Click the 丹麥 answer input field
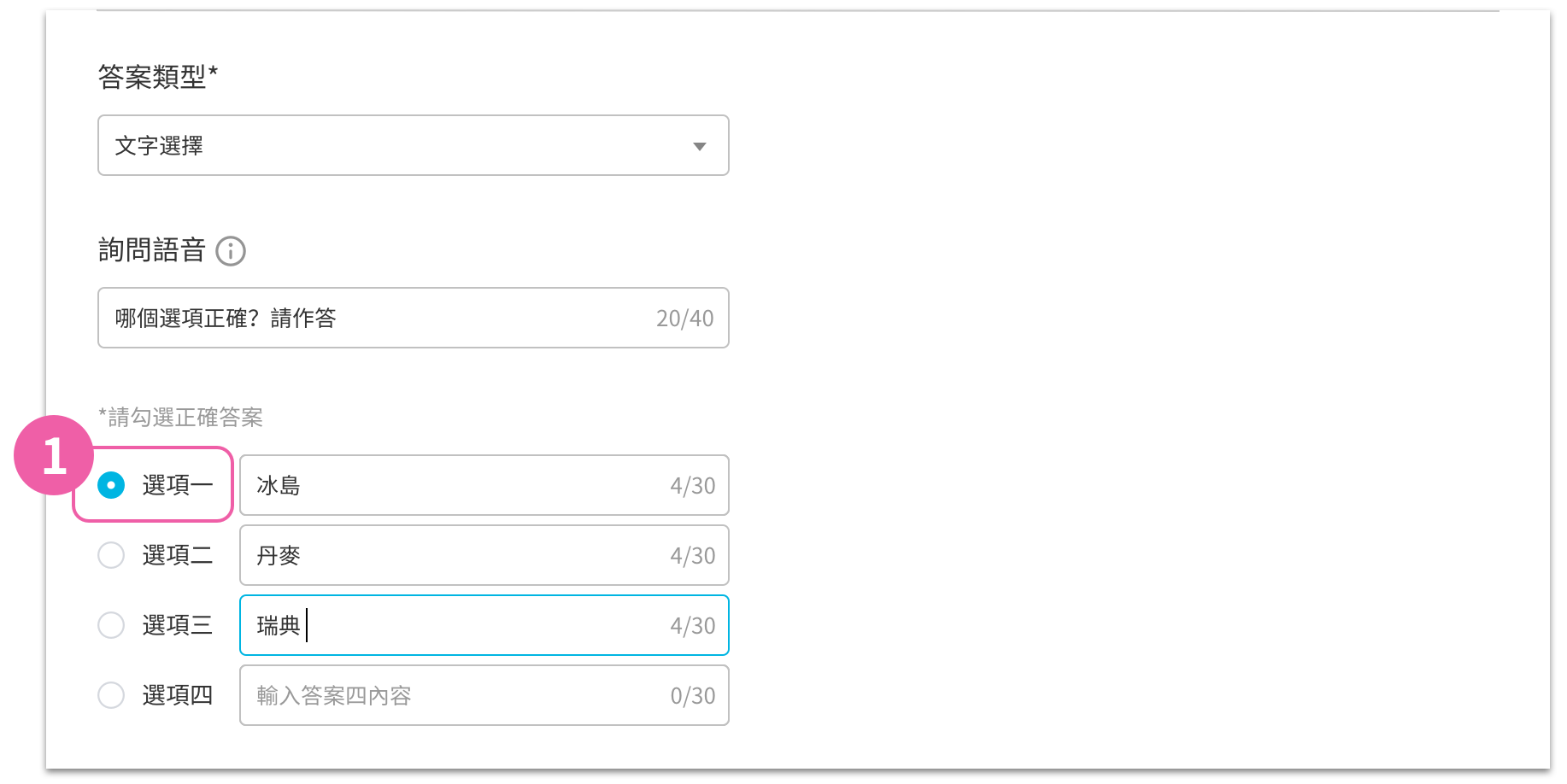Viewport: 1567px width, 784px height. click(484, 555)
